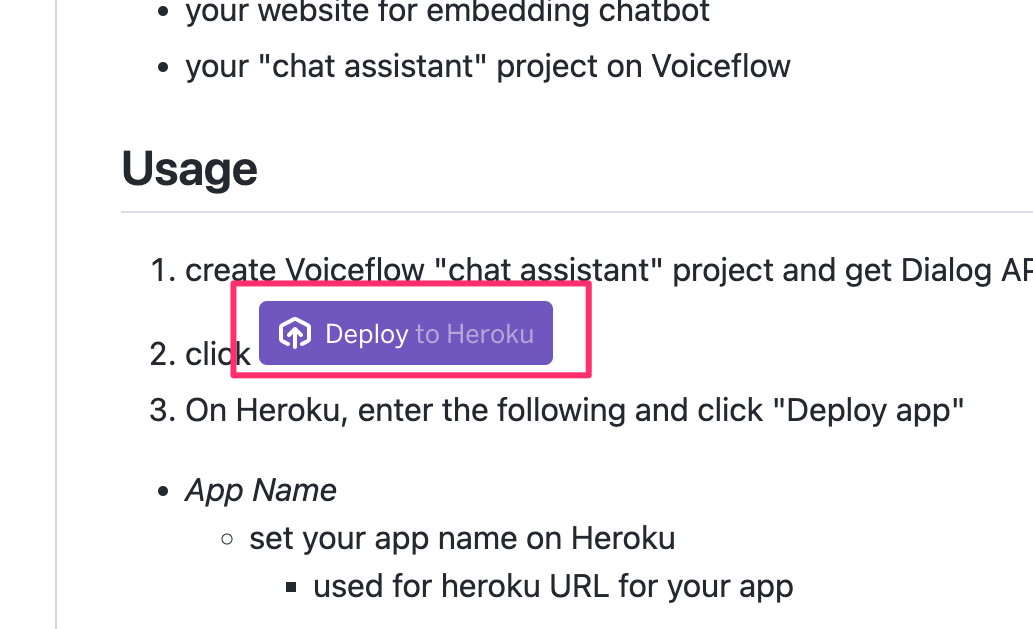Click the hollow circle bullet before "set your app"

coord(227,539)
